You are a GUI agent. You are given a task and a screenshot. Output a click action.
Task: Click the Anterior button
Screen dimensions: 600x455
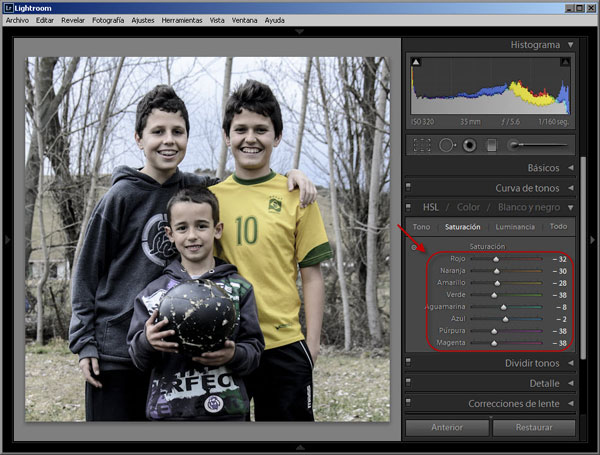[447, 427]
